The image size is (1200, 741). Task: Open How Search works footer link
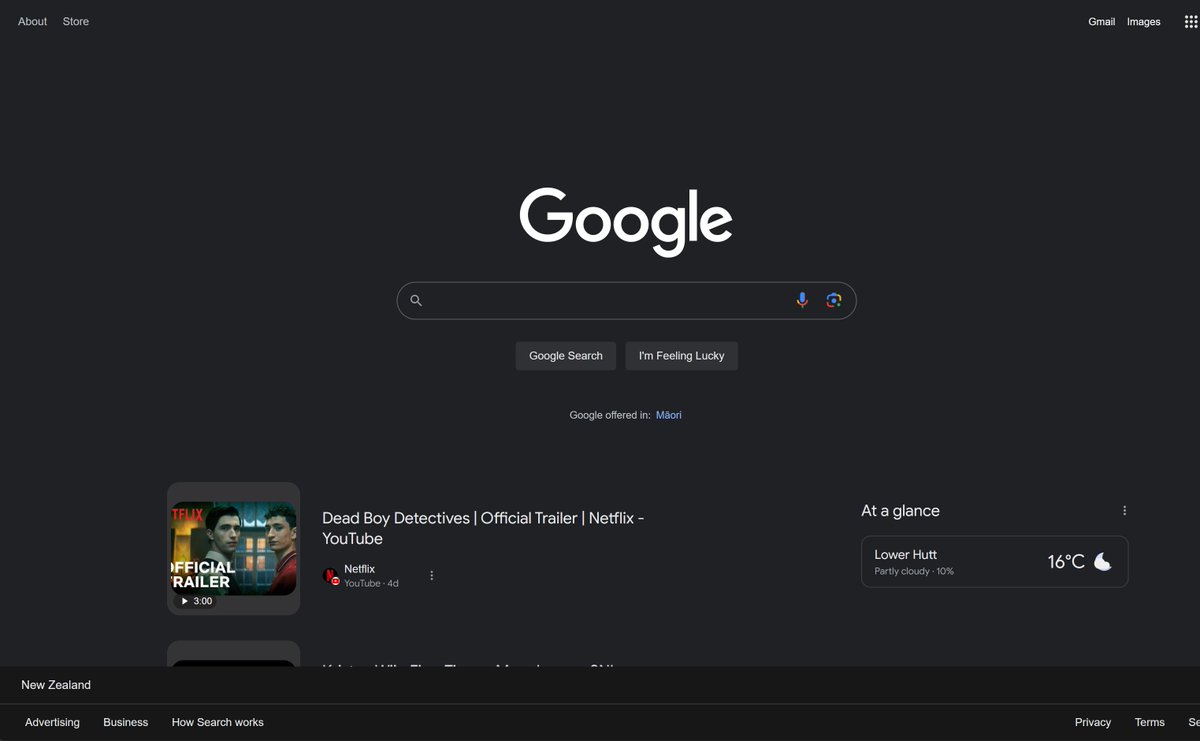coord(218,722)
